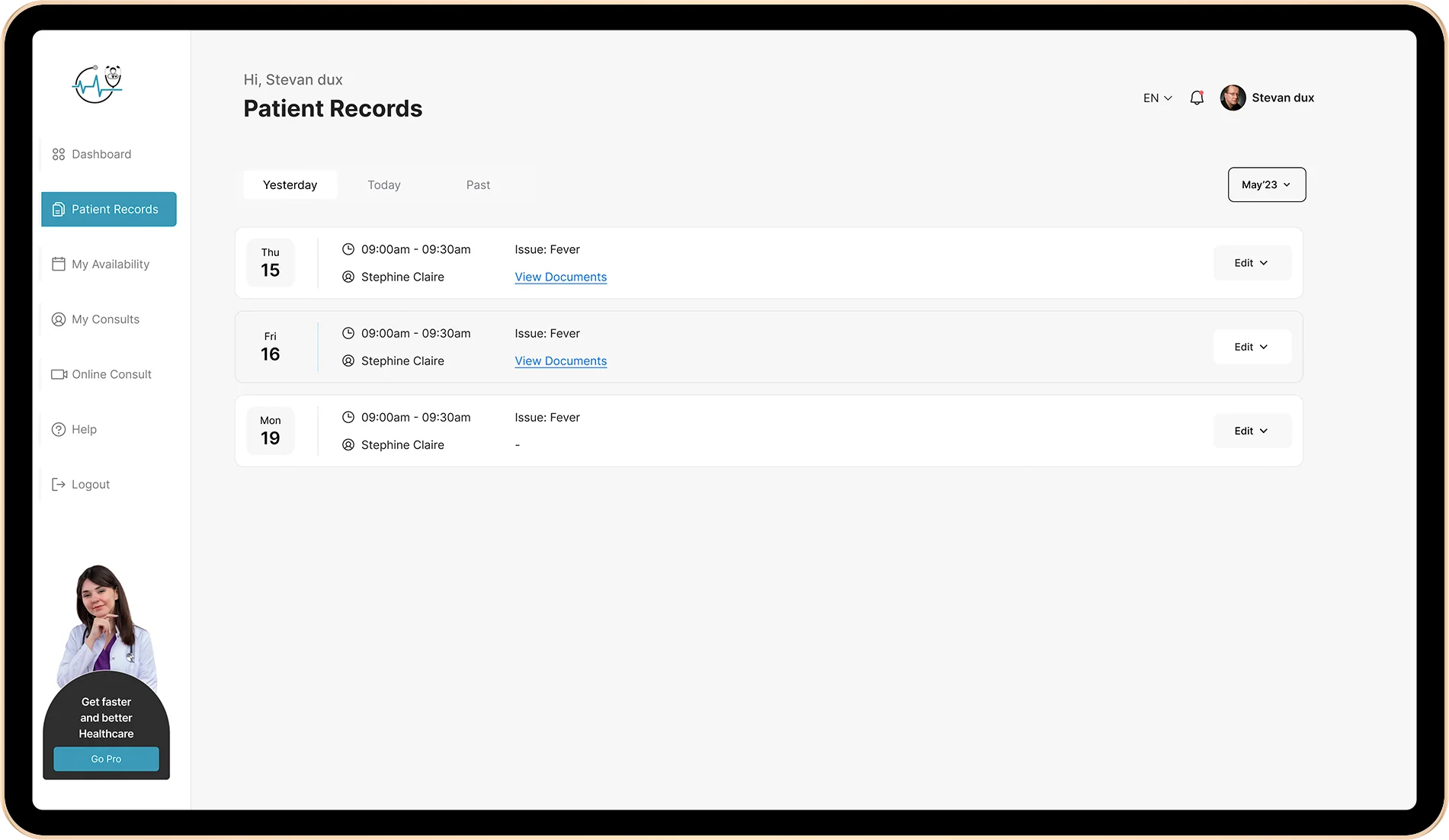Click the Dashboard grid icon in sidebar
The width and height of the screenshot is (1449, 840).
point(58,155)
